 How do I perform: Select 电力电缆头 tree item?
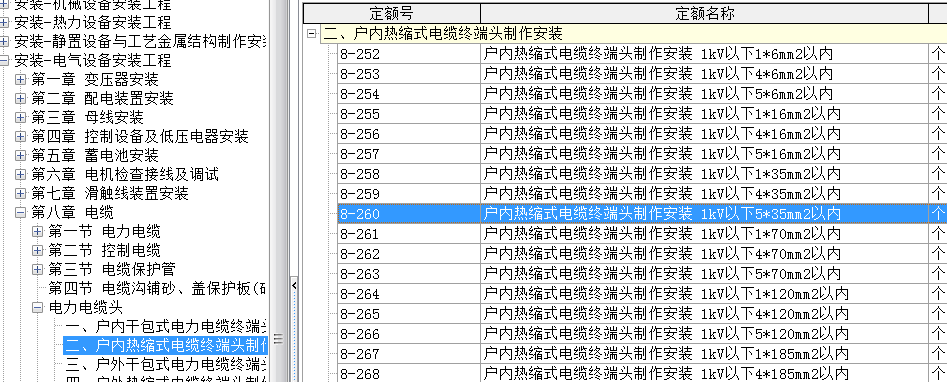85,307
